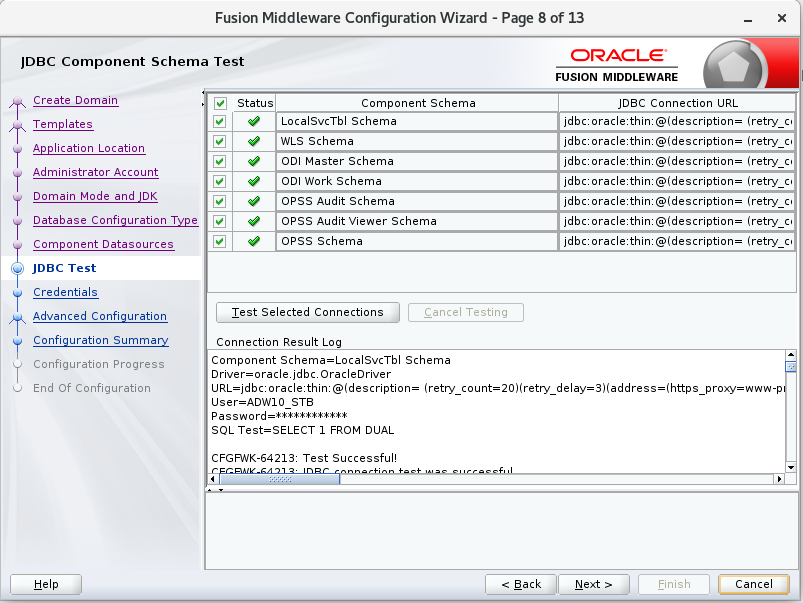Open Help
Image resolution: width=803 pixels, height=603 pixels.
[x=46, y=585]
